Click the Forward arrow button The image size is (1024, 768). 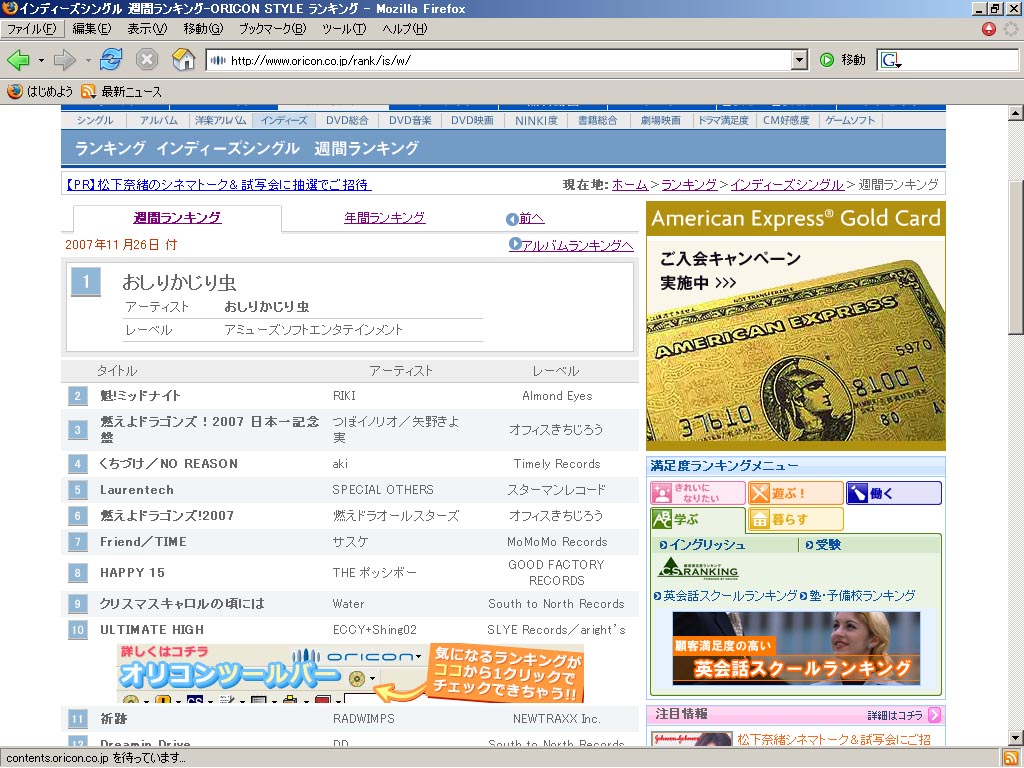point(65,60)
